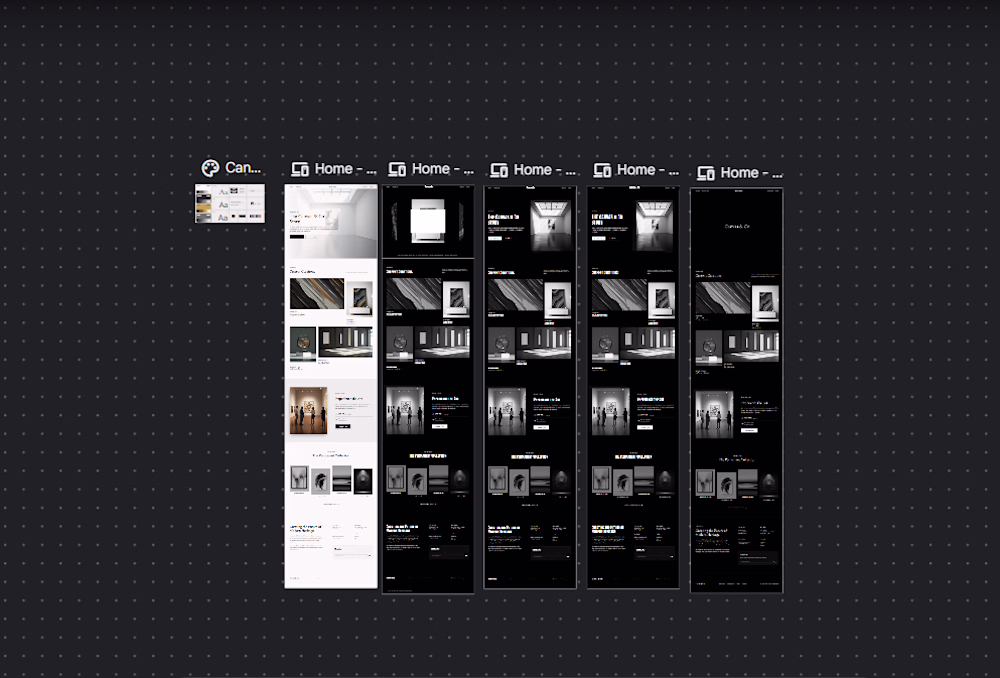The height and width of the screenshot is (678, 1000).
Task: Select the dark Home frame with white square hero
Action: tap(428, 389)
